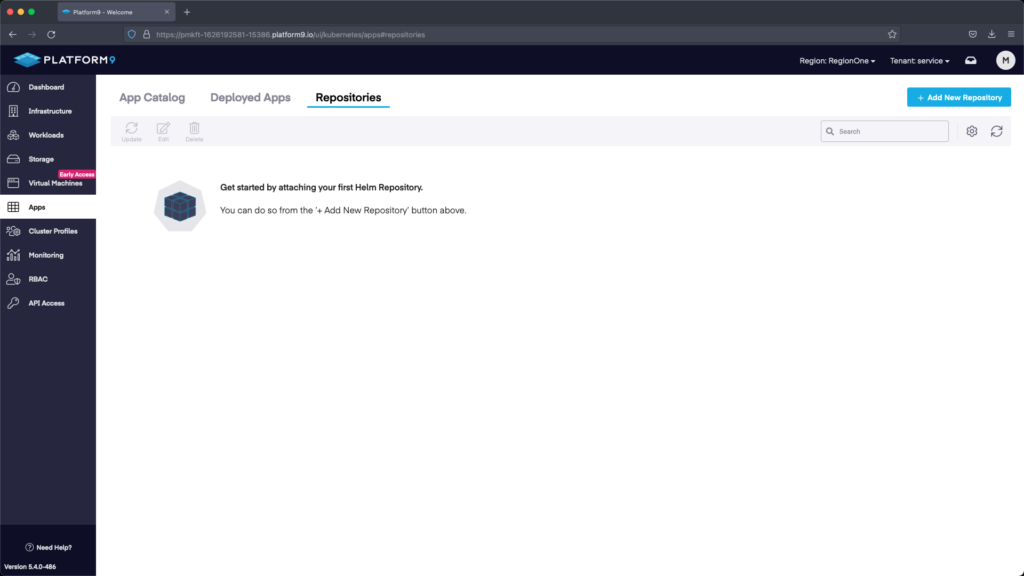Click the Early Access badge
This screenshot has width=1024, height=576.
(x=76, y=174)
